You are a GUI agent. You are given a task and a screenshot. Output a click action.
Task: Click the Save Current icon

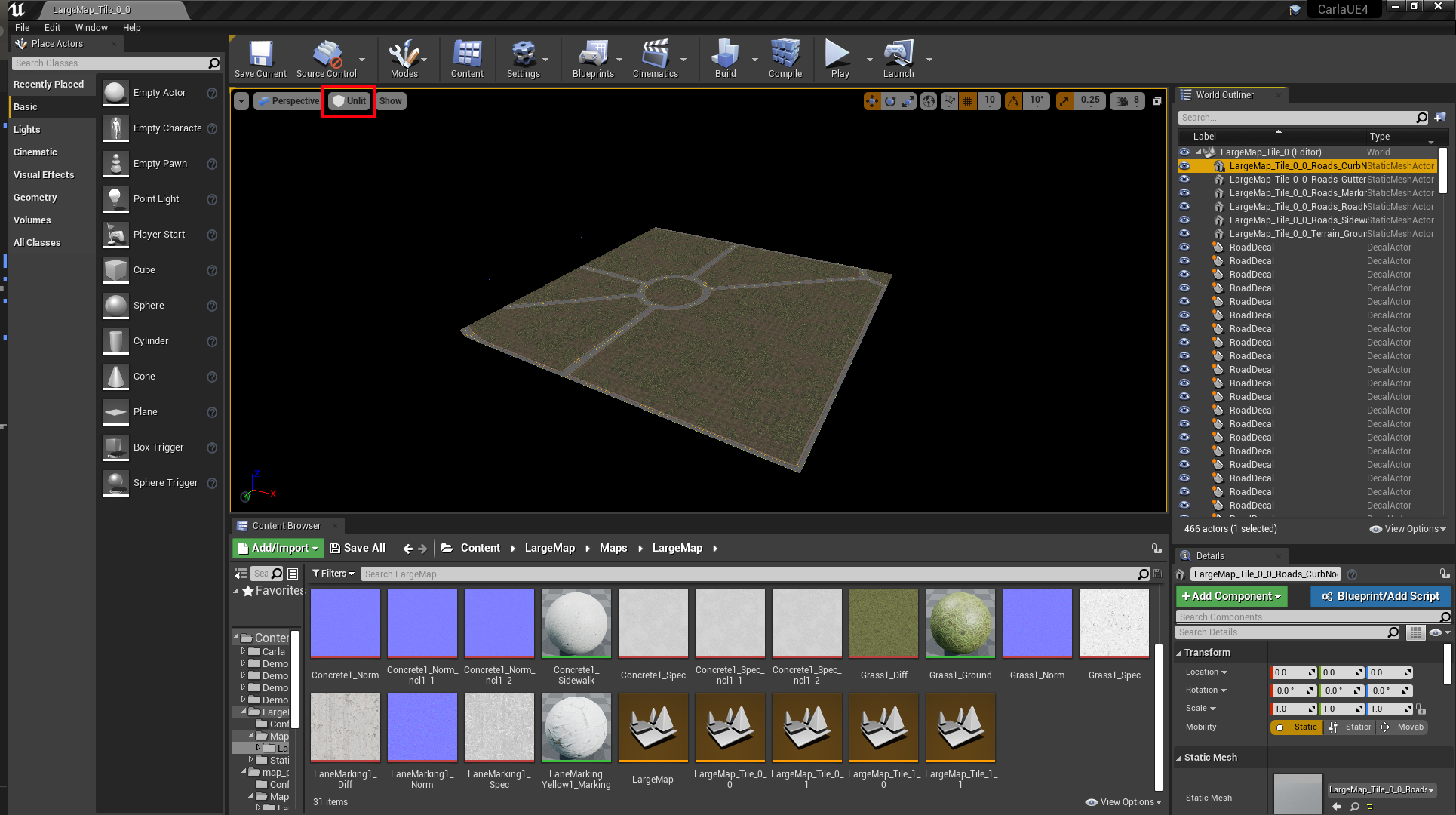259,58
